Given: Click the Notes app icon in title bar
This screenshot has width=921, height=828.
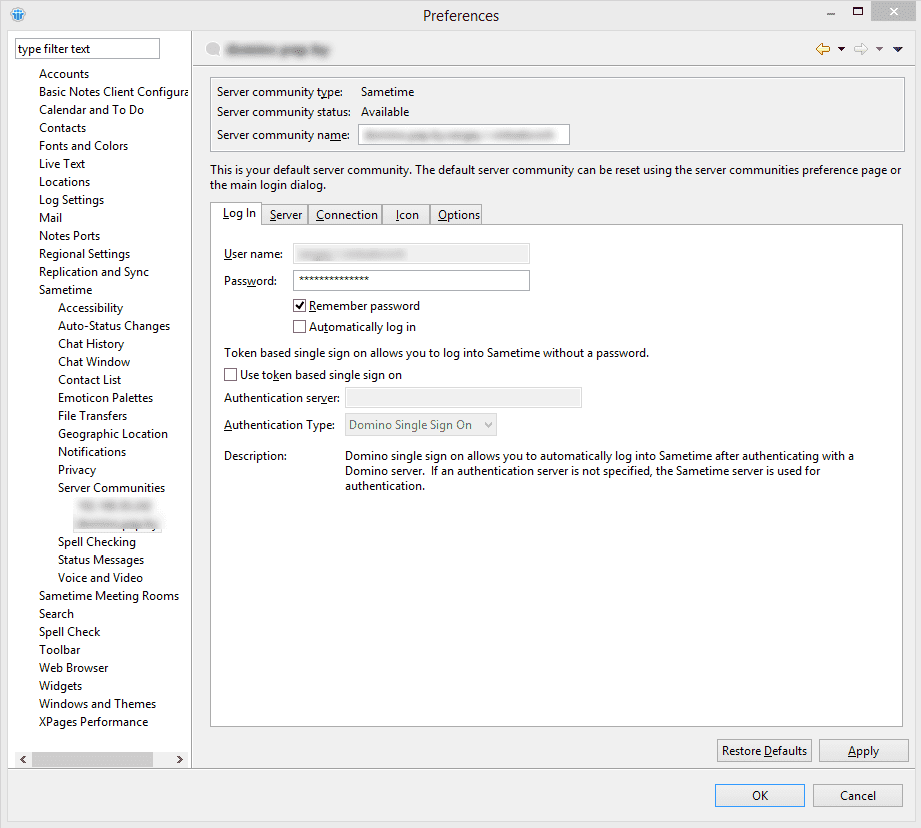Looking at the screenshot, I should pos(18,15).
